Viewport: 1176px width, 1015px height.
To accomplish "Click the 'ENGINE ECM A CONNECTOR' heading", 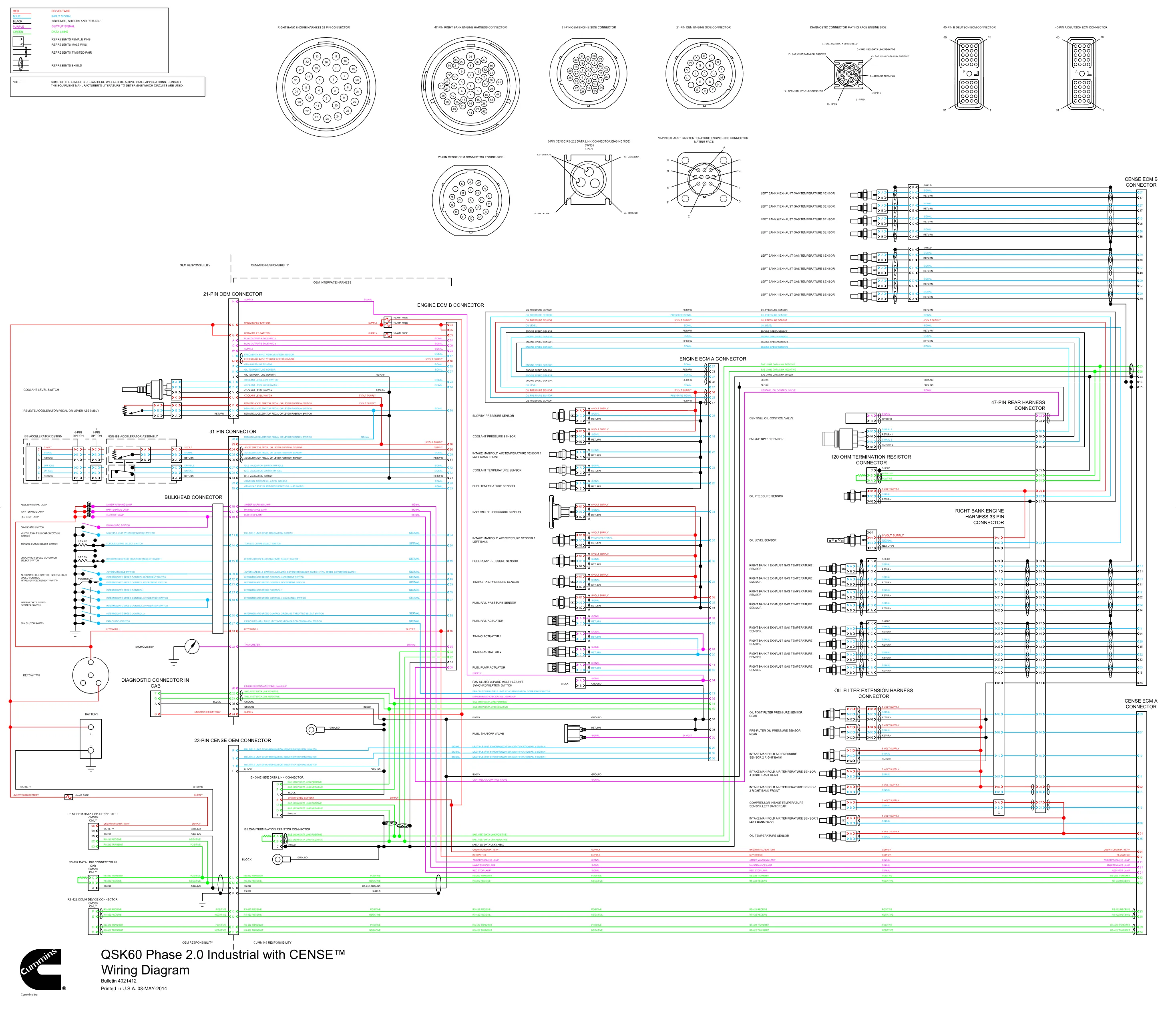I will 713,359.
